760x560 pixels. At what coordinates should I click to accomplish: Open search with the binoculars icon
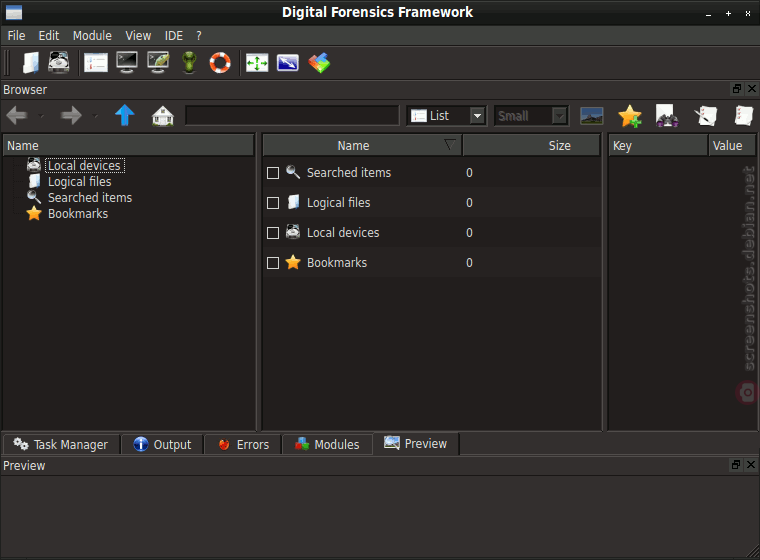(x=667, y=116)
